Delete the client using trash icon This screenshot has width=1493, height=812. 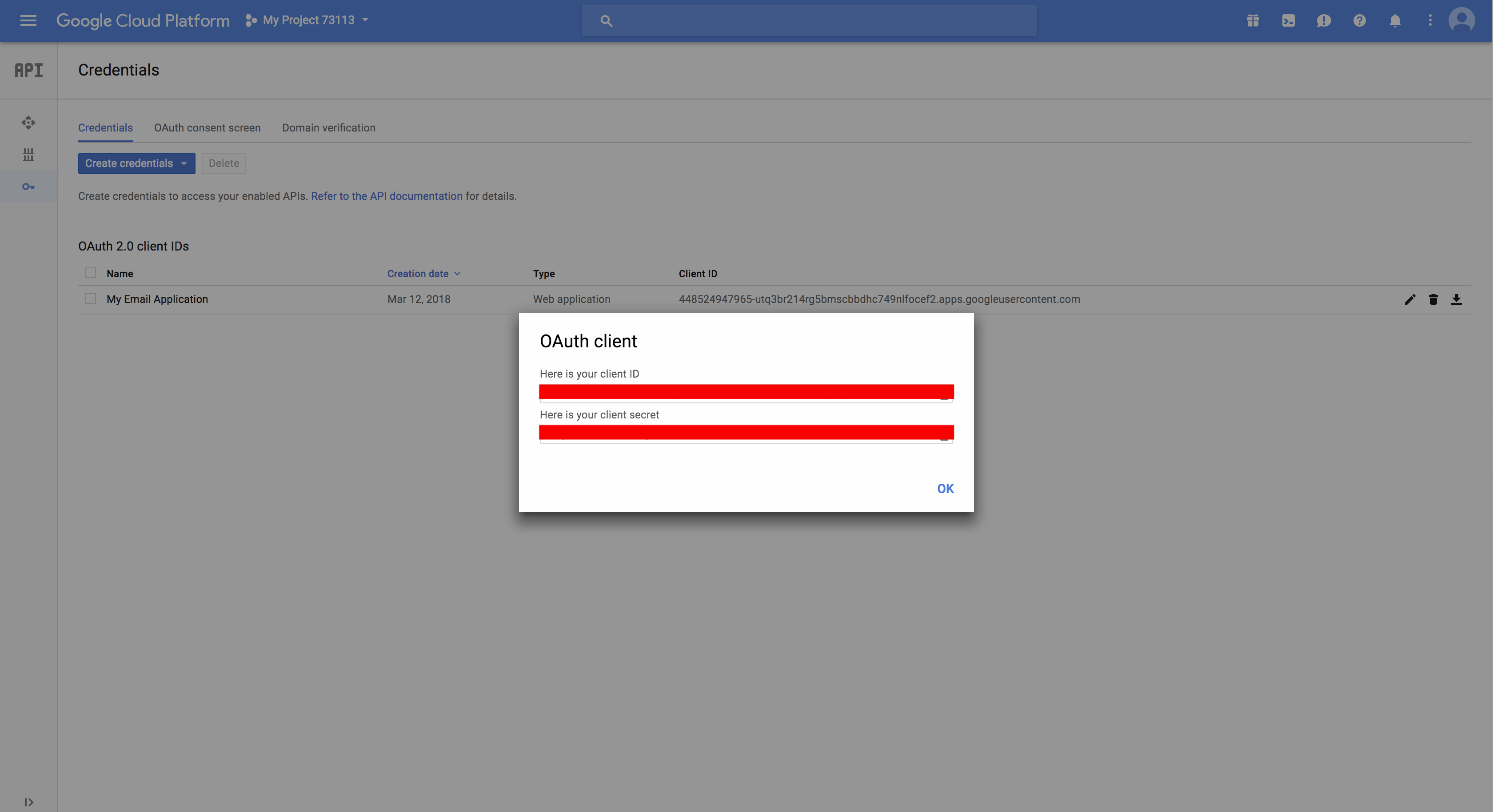coord(1433,300)
